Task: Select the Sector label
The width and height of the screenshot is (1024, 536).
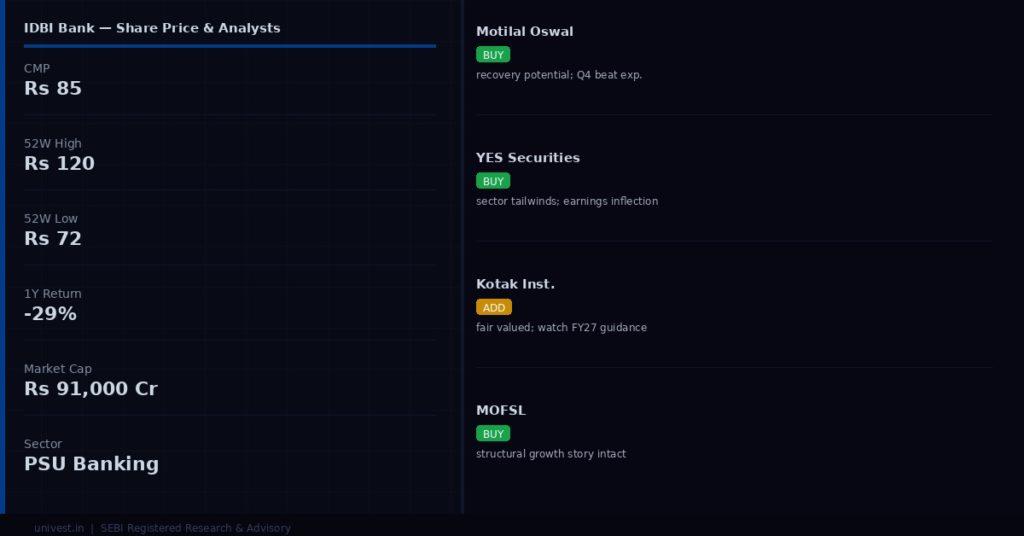Action: tap(43, 444)
